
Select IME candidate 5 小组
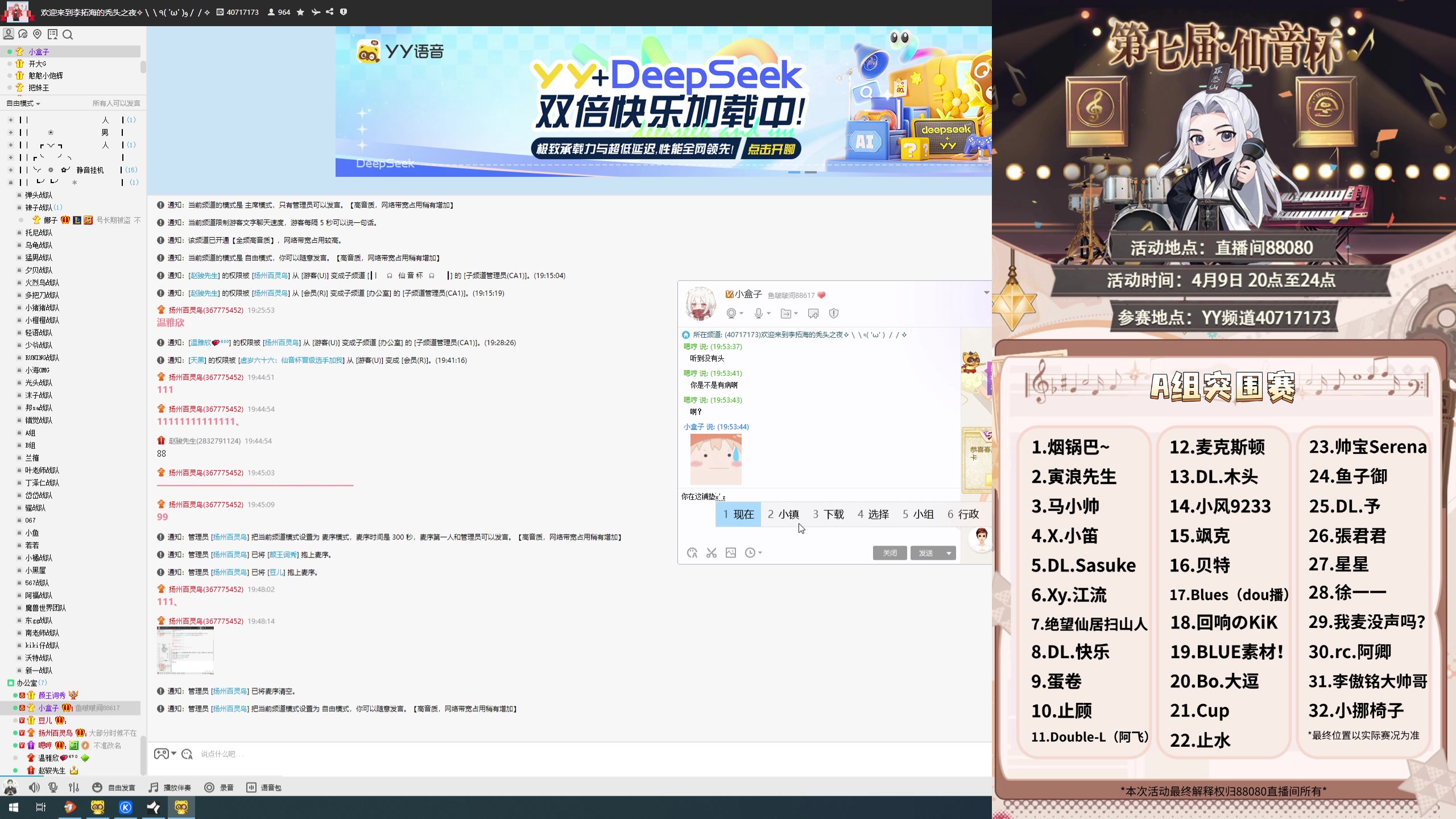point(918,514)
